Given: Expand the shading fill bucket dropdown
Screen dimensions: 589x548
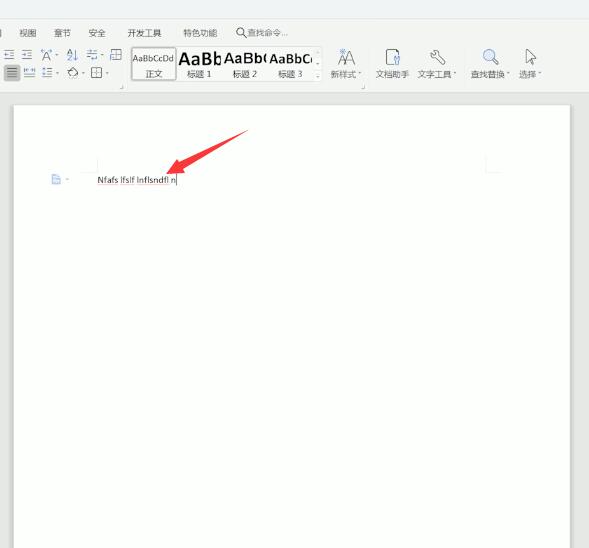Looking at the screenshot, I should tap(83, 73).
